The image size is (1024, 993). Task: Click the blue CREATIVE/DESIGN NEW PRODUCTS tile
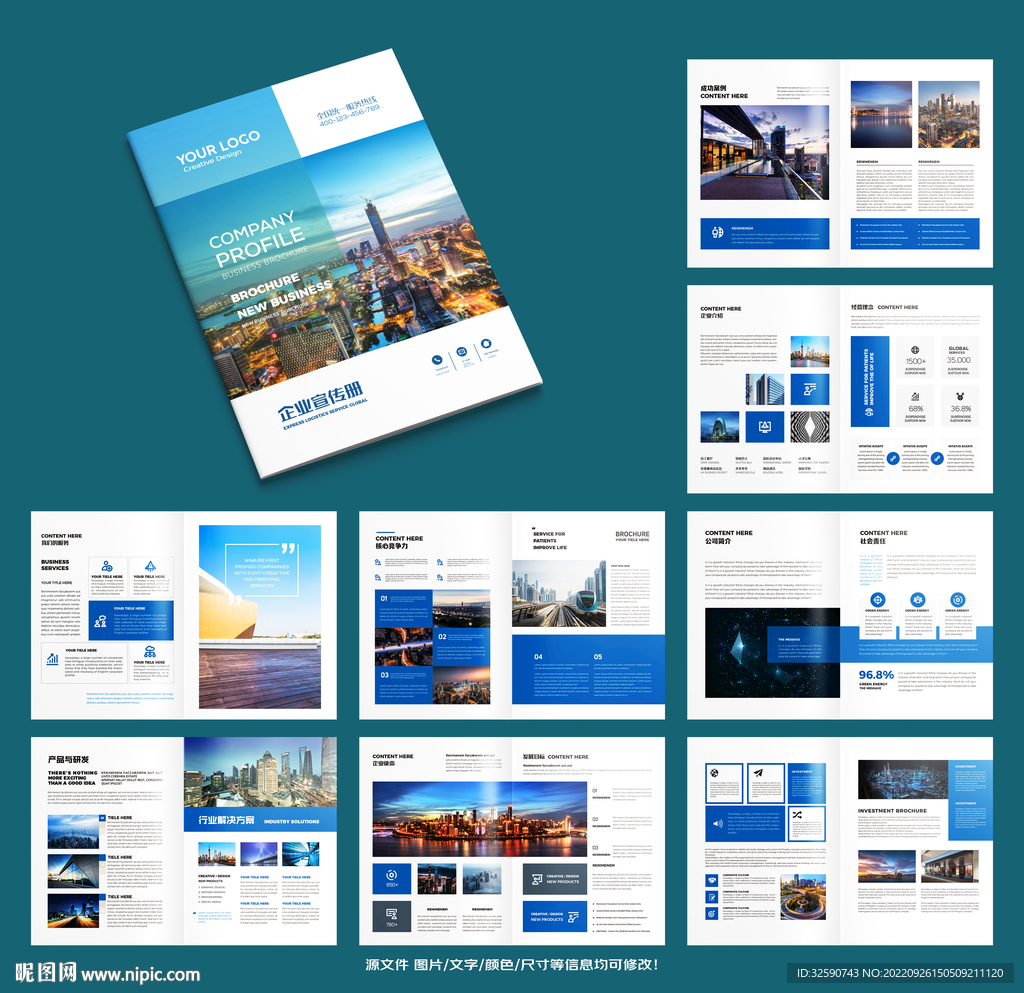[x=554, y=917]
